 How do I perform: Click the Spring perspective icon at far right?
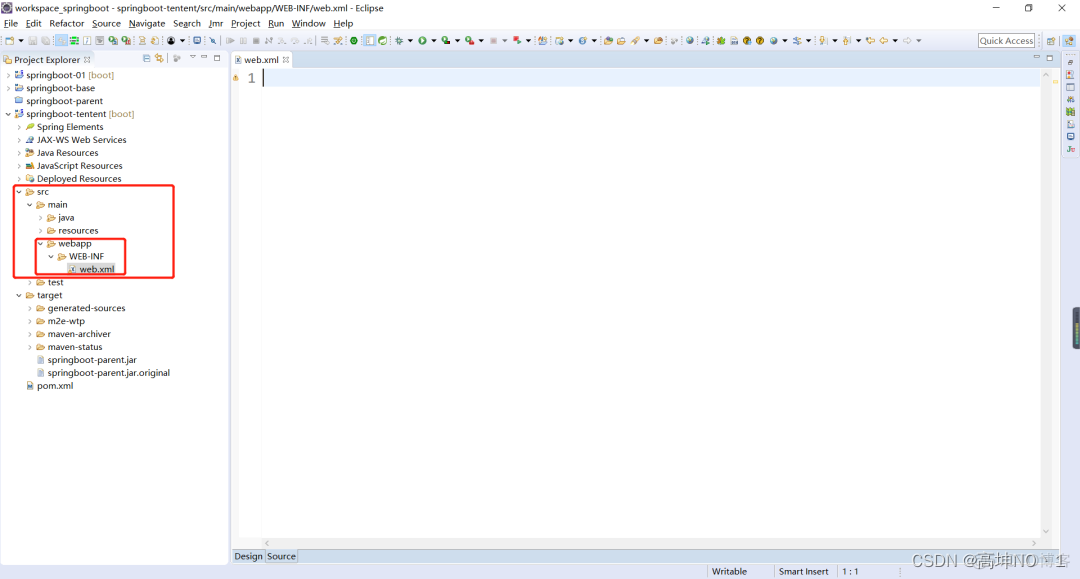pyautogui.click(x=1069, y=41)
